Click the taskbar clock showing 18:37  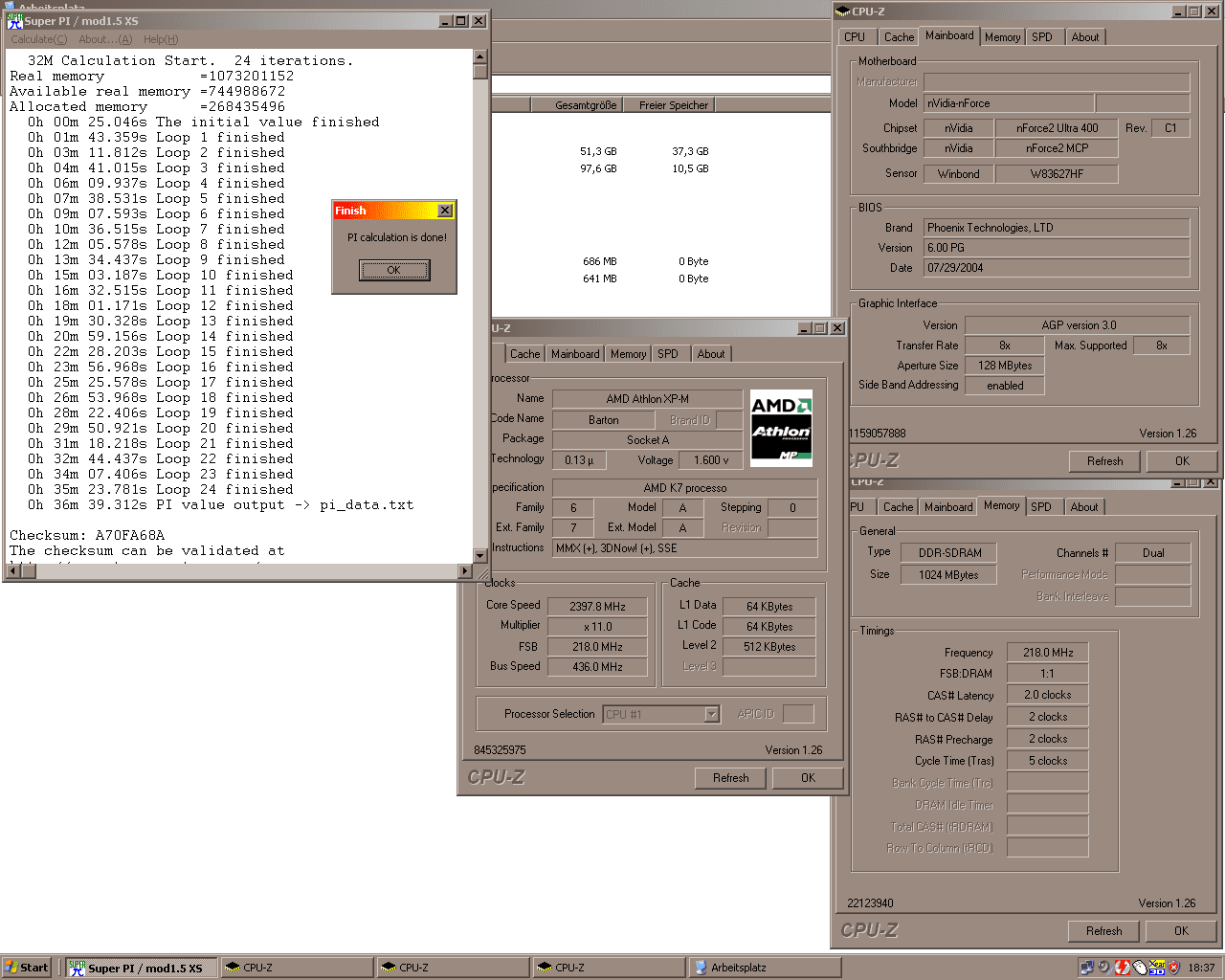click(1201, 968)
